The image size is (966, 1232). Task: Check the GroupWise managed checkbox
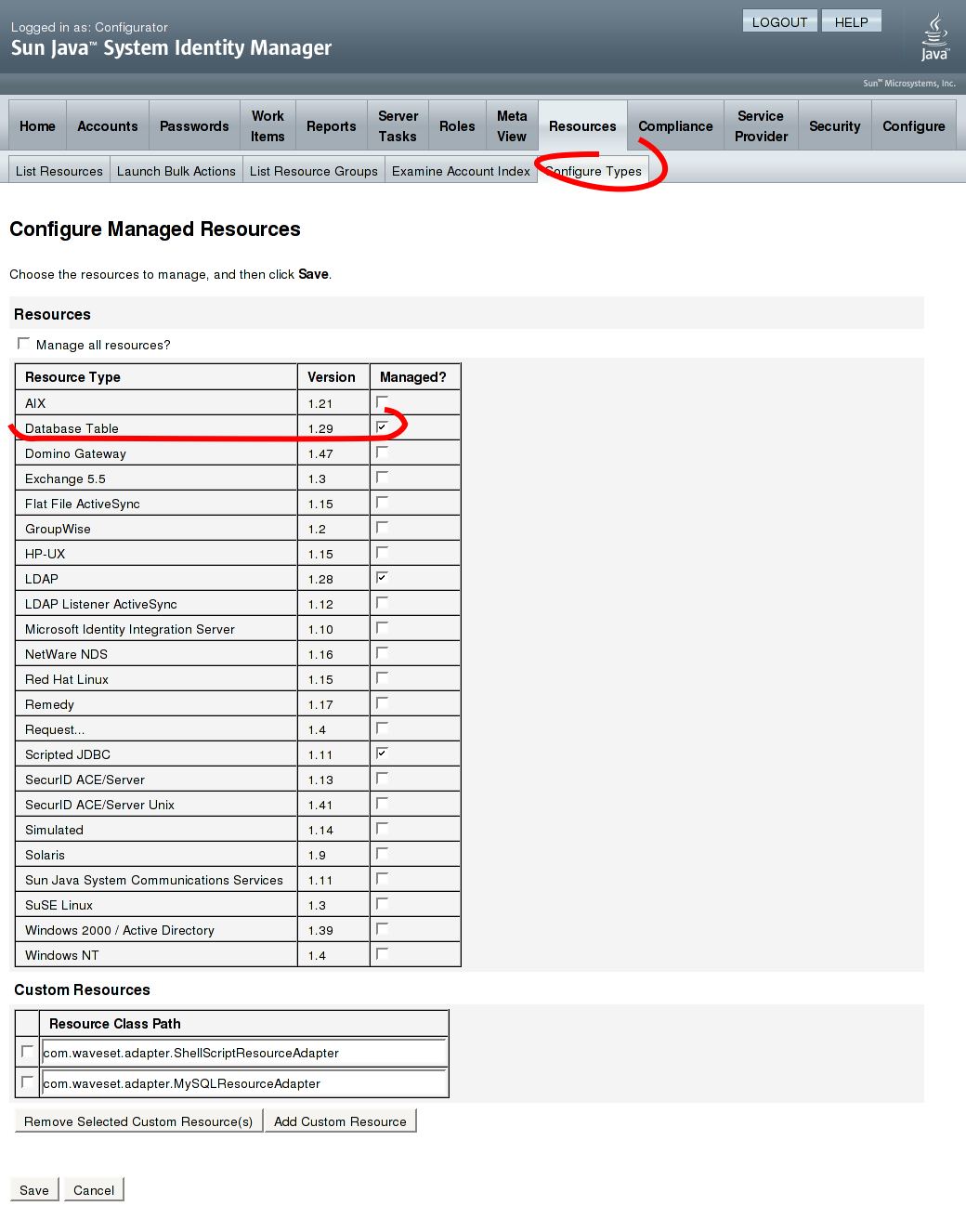click(x=382, y=527)
